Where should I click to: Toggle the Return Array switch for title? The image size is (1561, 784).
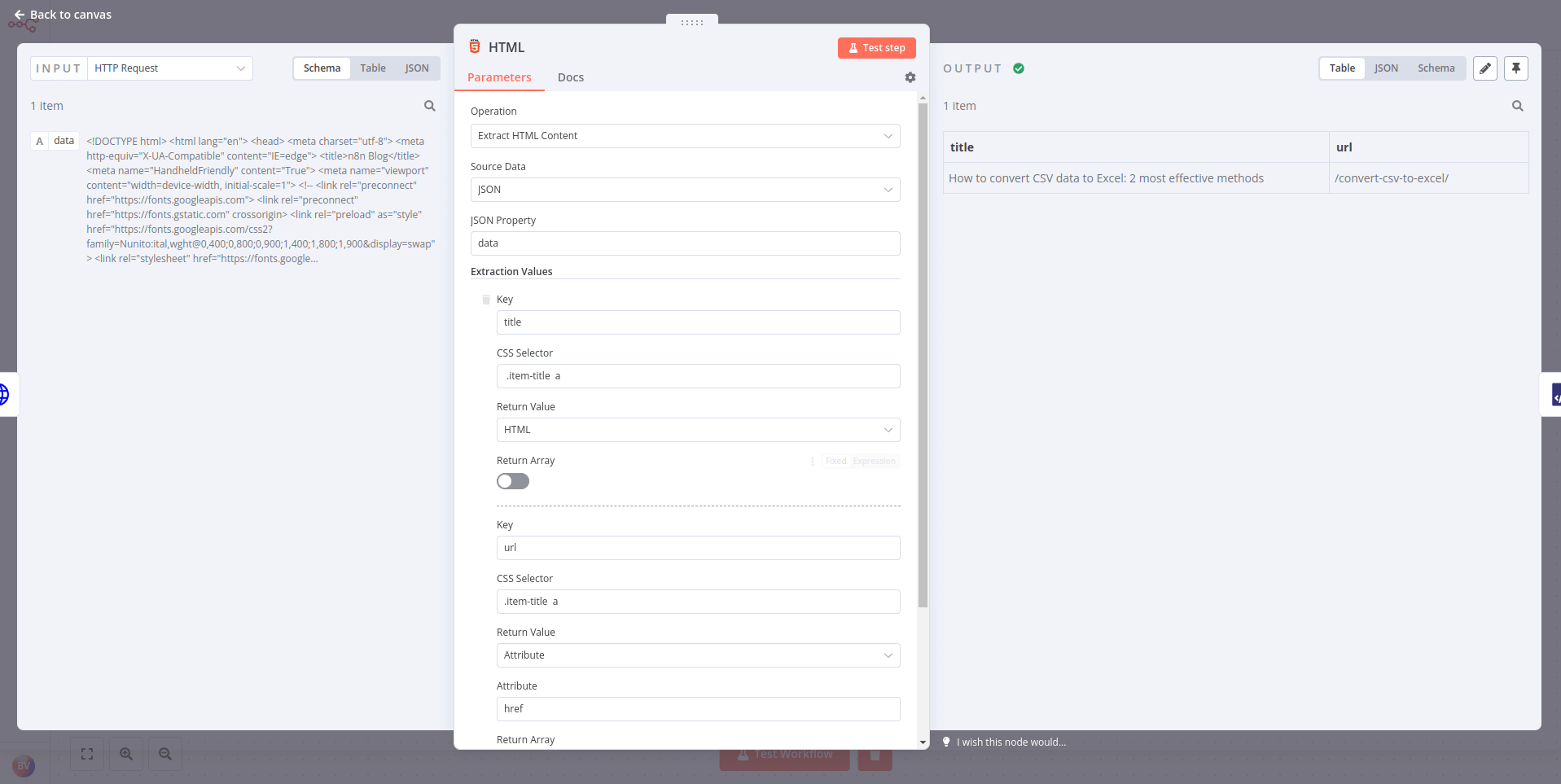[513, 481]
